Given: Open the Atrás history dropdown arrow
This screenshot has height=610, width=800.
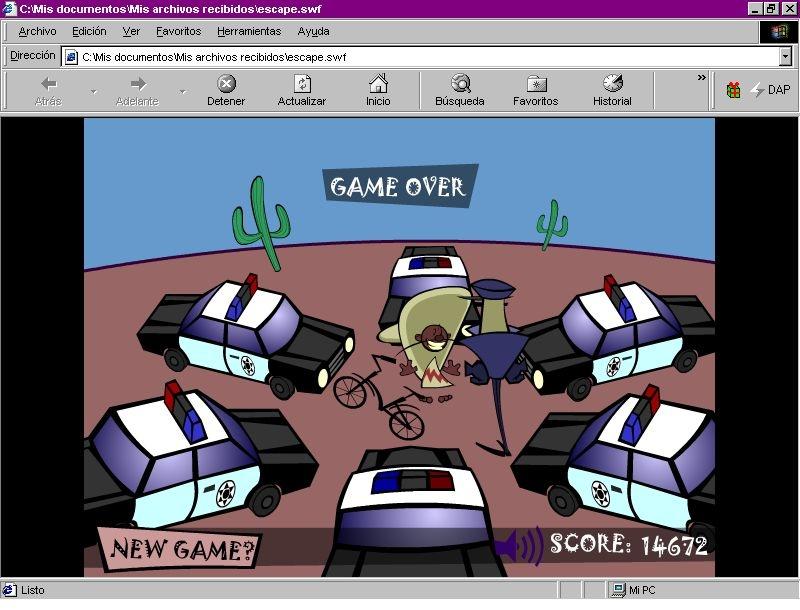Looking at the screenshot, I should pyautogui.click(x=94, y=91).
